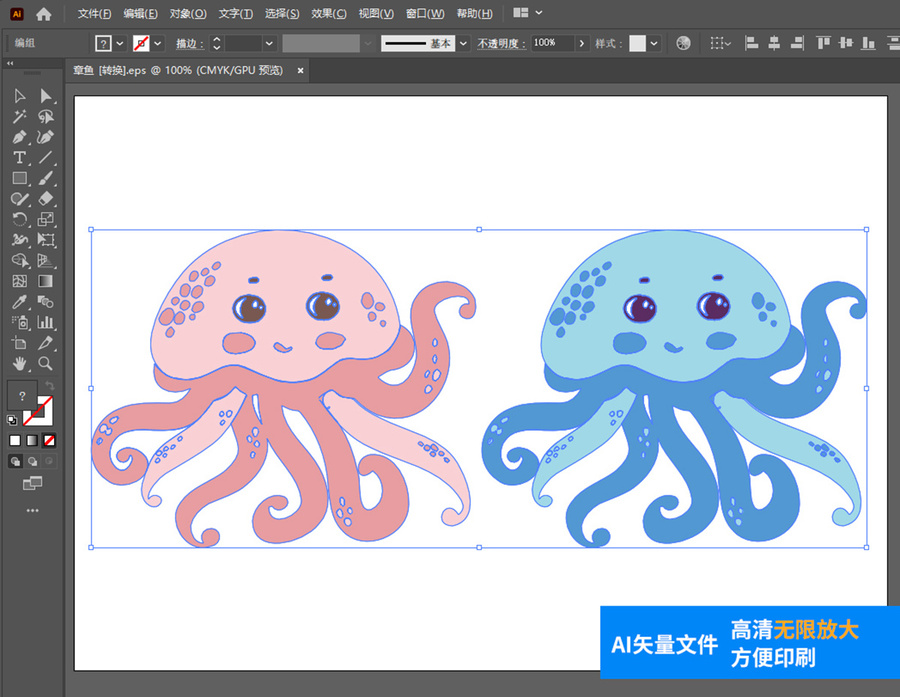Select the Slice tool
The height and width of the screenshot is (697, 900).
(x=45, y=343)
